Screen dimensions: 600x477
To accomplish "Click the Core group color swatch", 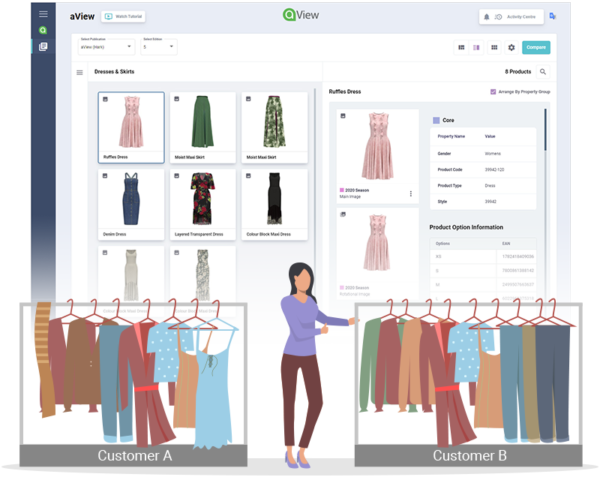I will tap(436, 120).
